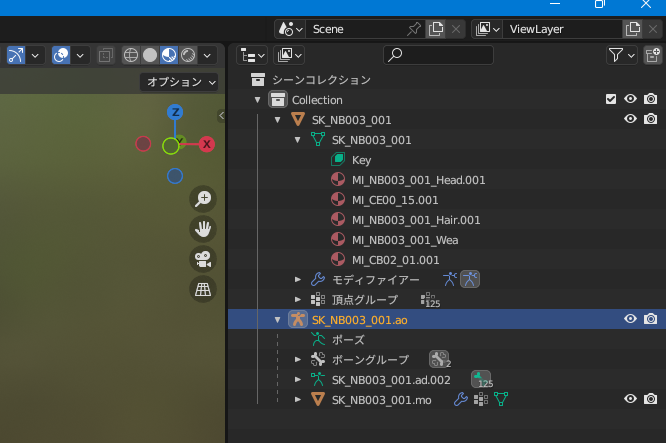The height and width of the screenshot is (443, 666).
Task: Click the X axis on the navigation gizmo
Action: pyautogui.click(x=207, y=144)
